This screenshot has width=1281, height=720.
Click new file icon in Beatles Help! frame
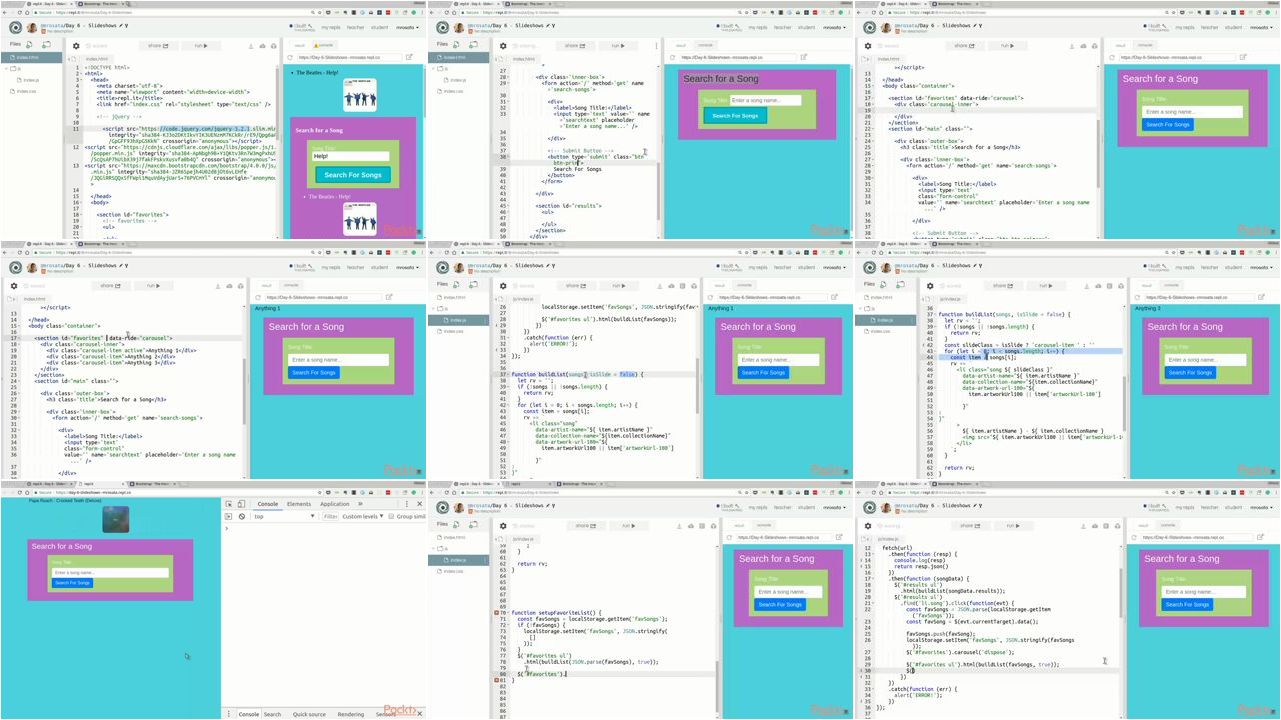31,45
